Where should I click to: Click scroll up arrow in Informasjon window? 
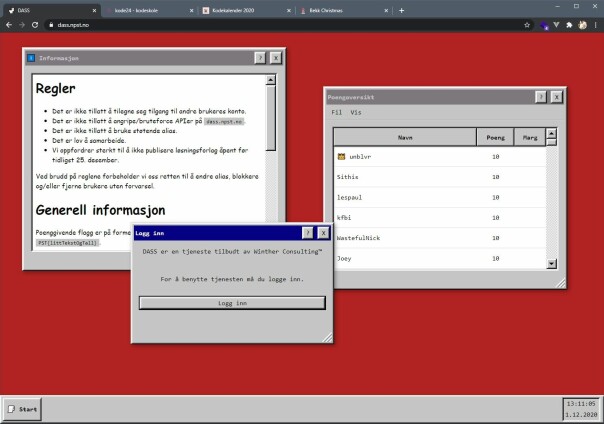(x=271, y=80)
